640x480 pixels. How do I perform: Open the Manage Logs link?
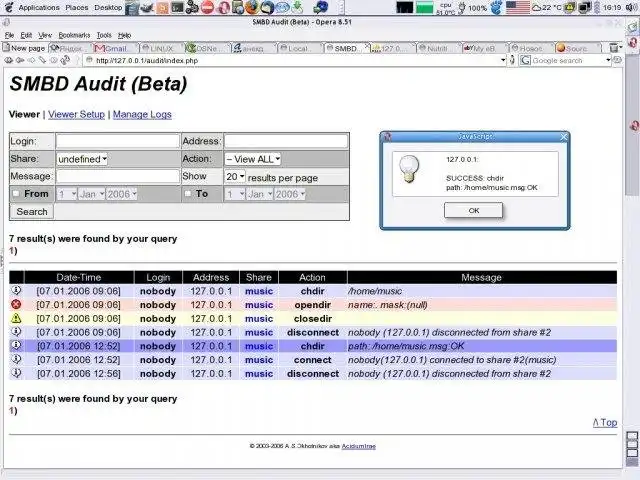pos(142,114)
